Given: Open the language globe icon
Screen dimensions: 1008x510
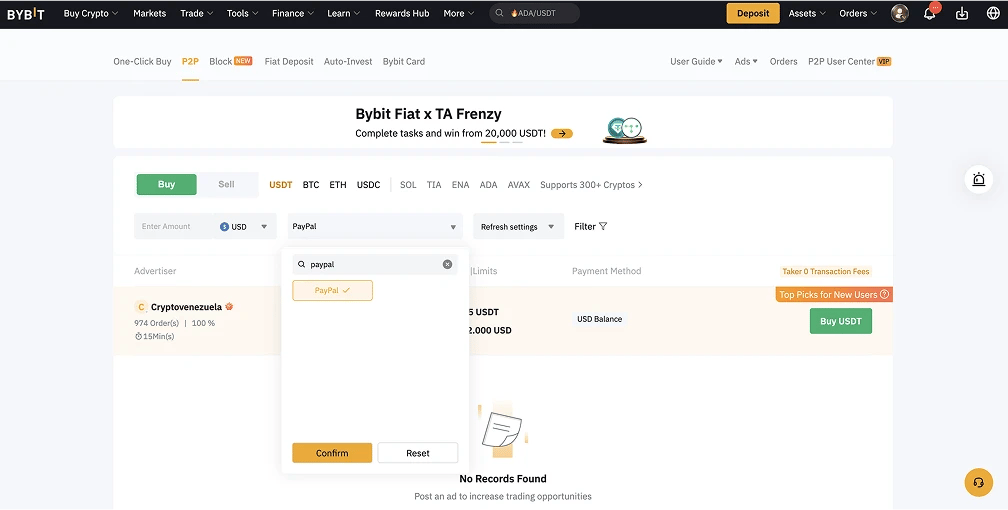Looking at the screenshot, I should coord(992,13).
